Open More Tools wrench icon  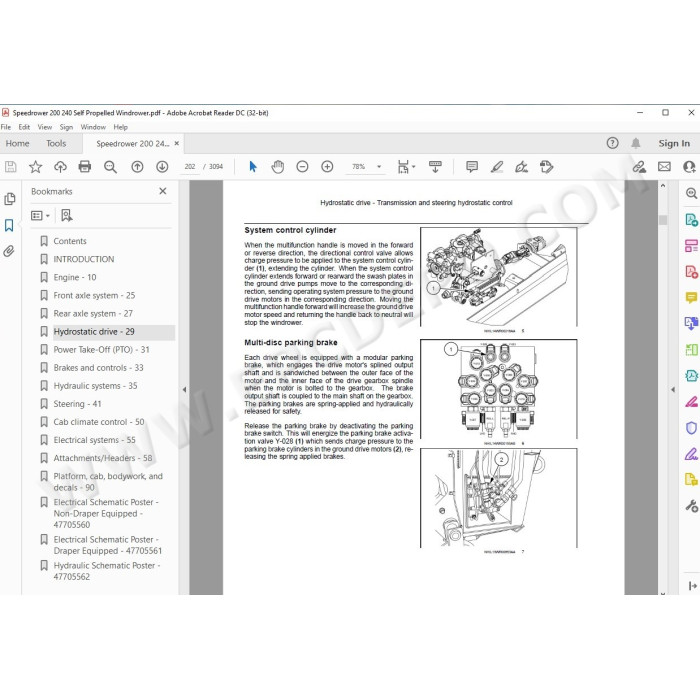coord(691,506)
